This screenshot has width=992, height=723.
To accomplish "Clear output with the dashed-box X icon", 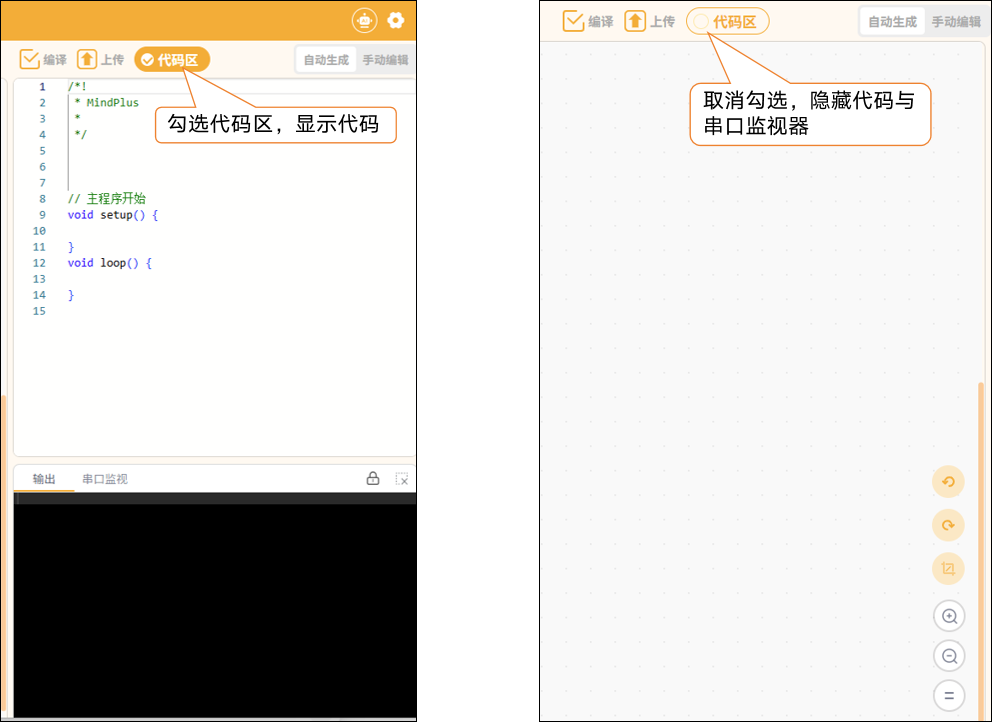I will coord(402,479).
